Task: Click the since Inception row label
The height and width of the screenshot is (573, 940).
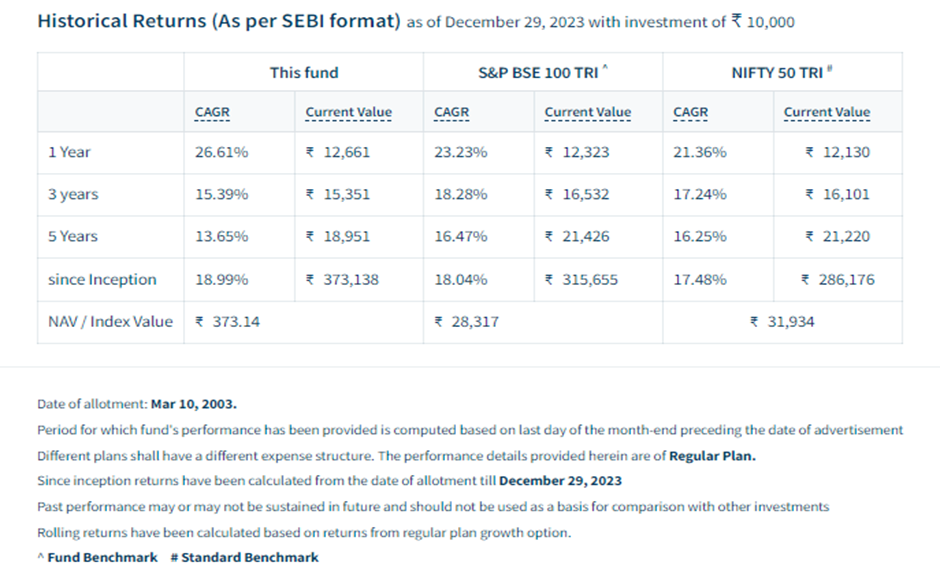Action: click(x=102, y=280)
